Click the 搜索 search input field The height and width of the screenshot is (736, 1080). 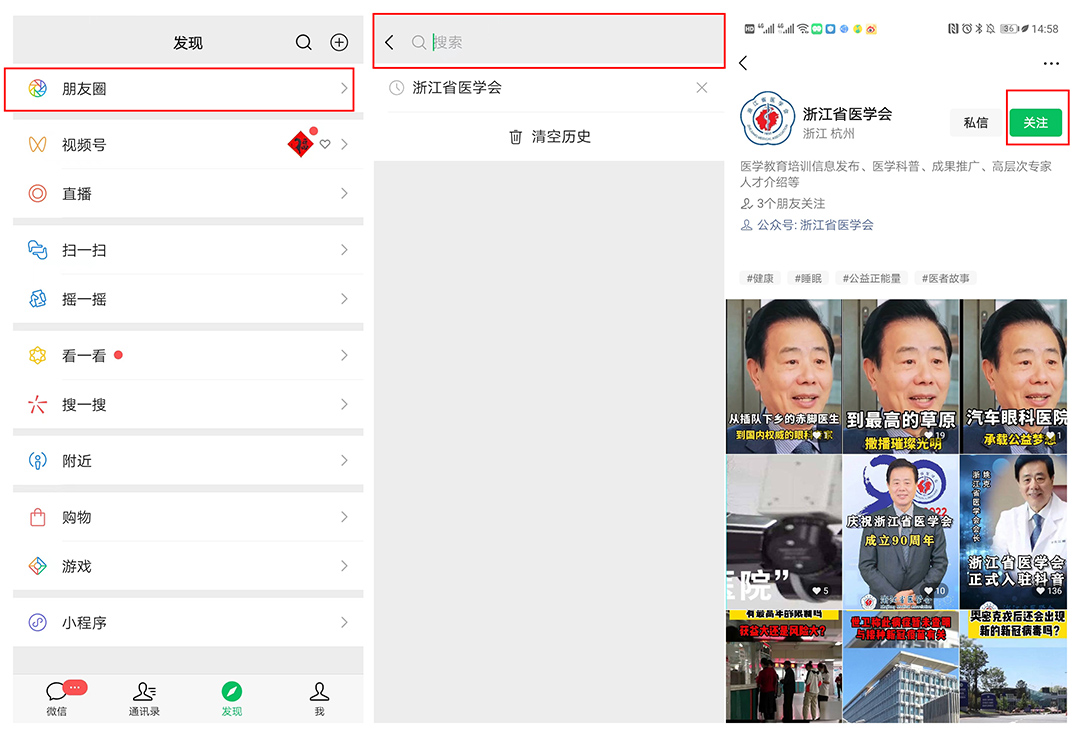[x=563, y=43]
